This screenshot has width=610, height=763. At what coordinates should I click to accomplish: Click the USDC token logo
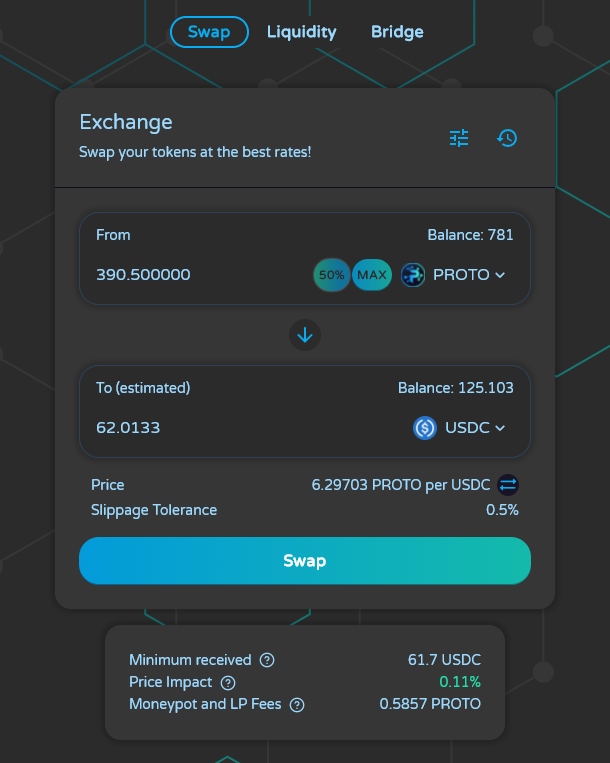click(425, 428)
